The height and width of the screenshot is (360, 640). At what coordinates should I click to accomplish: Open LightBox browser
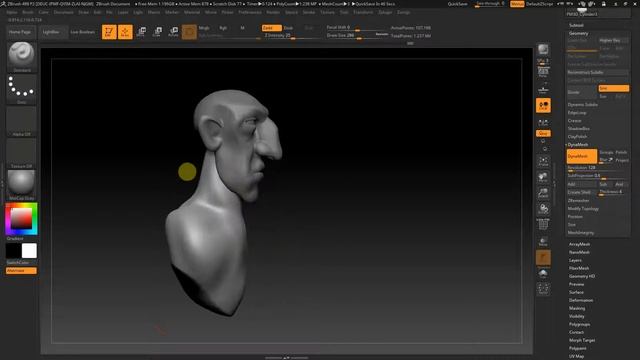tap(51, 32)
